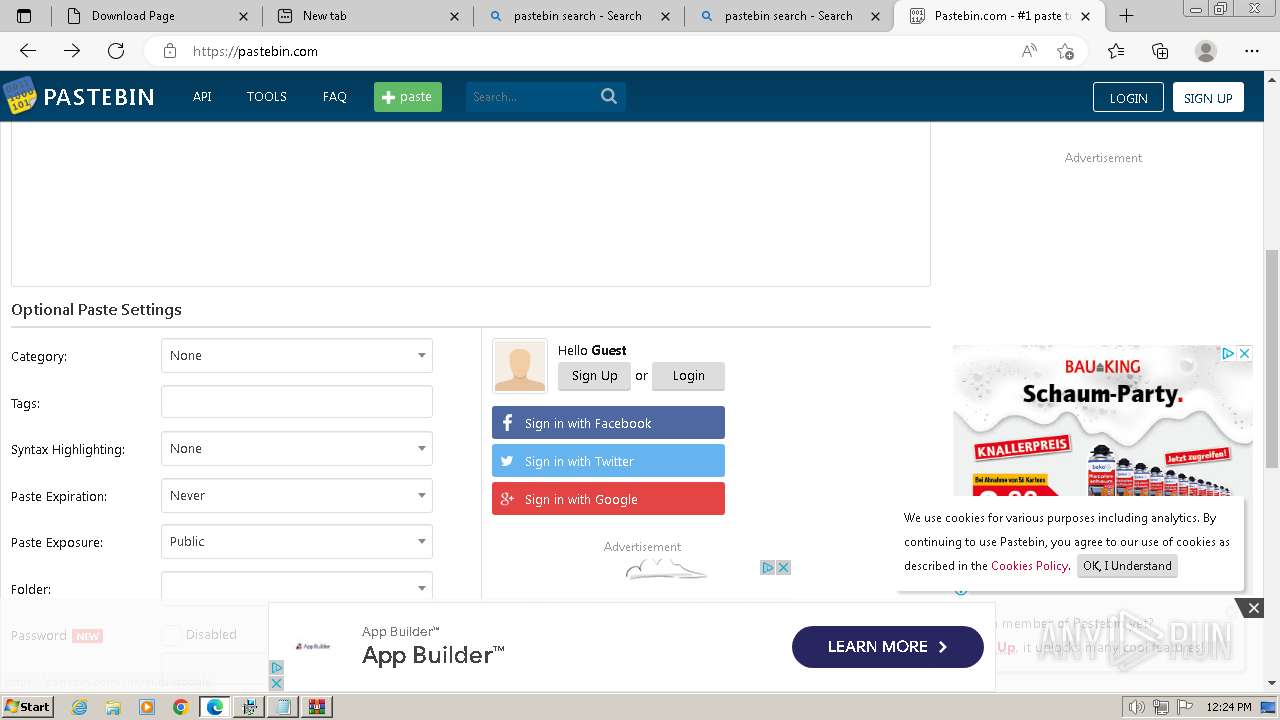Open the Syntax Highlighting dropdown
The width and height of the screenshot is (1280, 720).
[297, 449]
